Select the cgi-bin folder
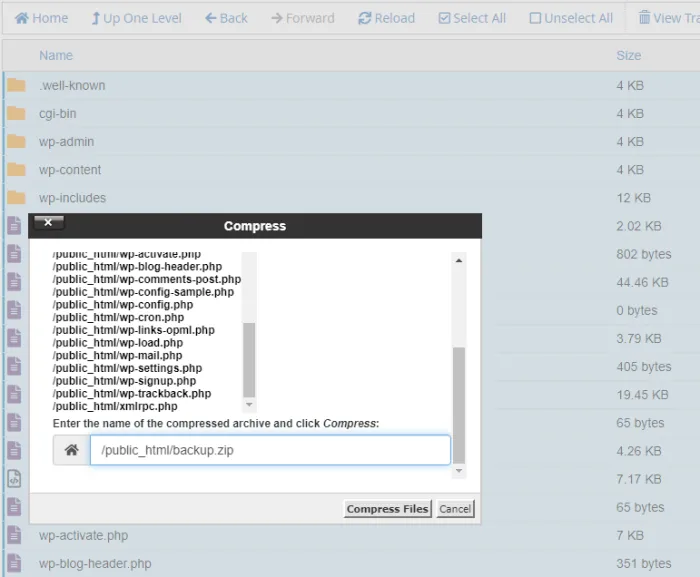The image size is (700, 577). (57, 114)
